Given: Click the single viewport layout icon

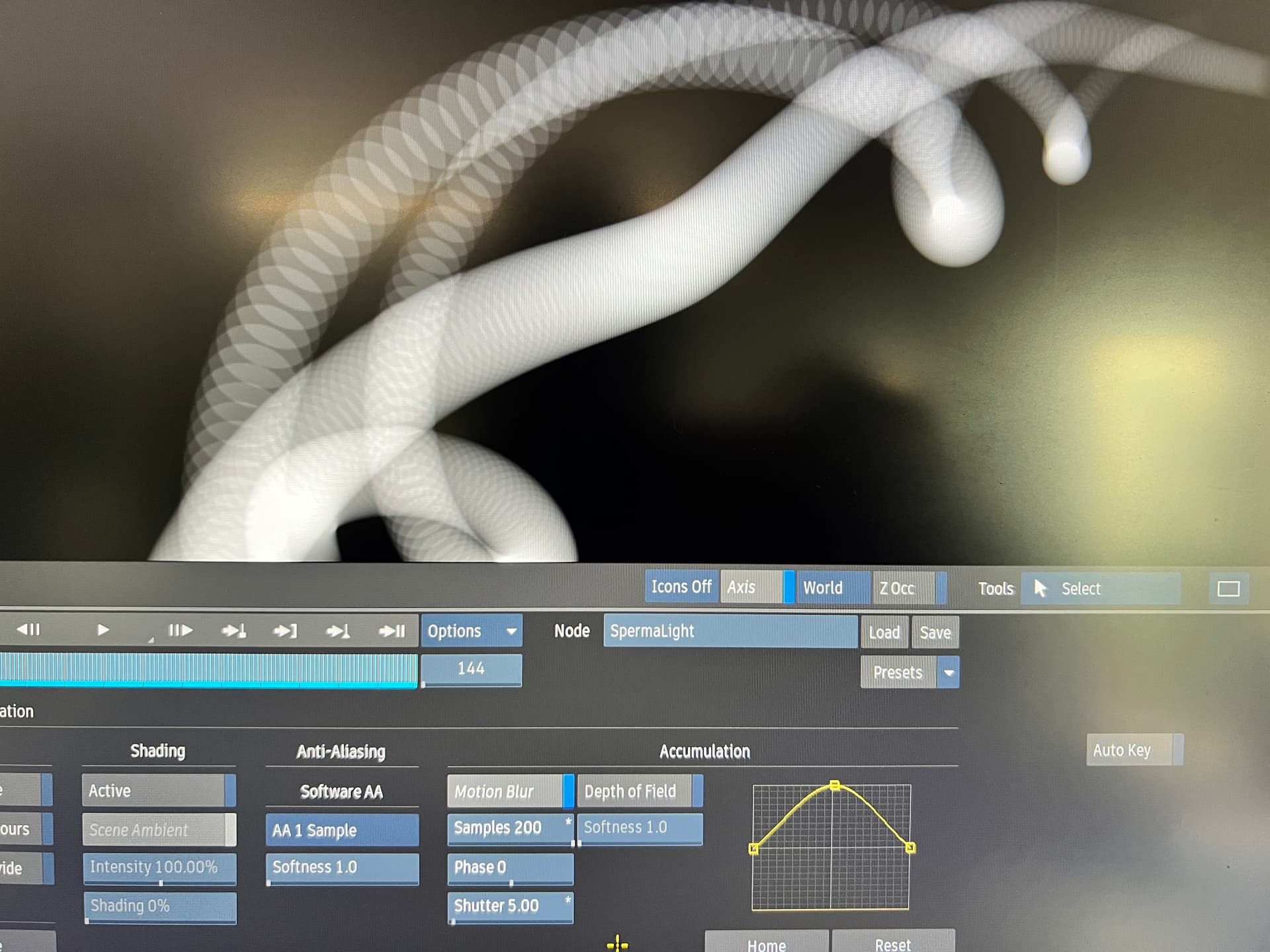Looking at the screenshot, I should pos(1228,588).
